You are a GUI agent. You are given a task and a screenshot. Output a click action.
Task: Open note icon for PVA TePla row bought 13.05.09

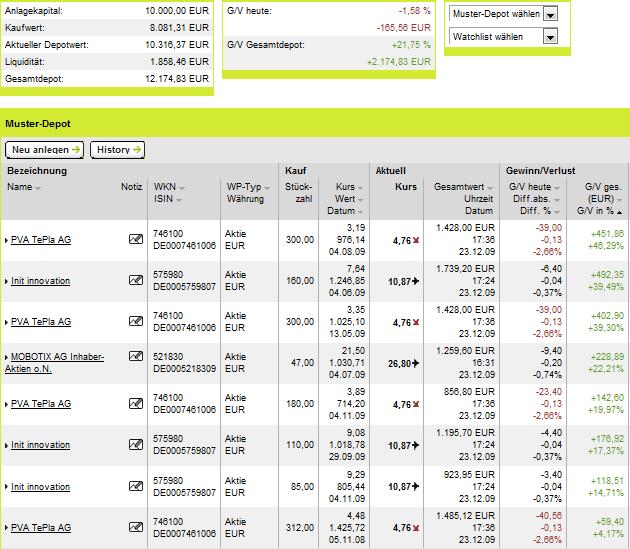[x=136, y=321]
